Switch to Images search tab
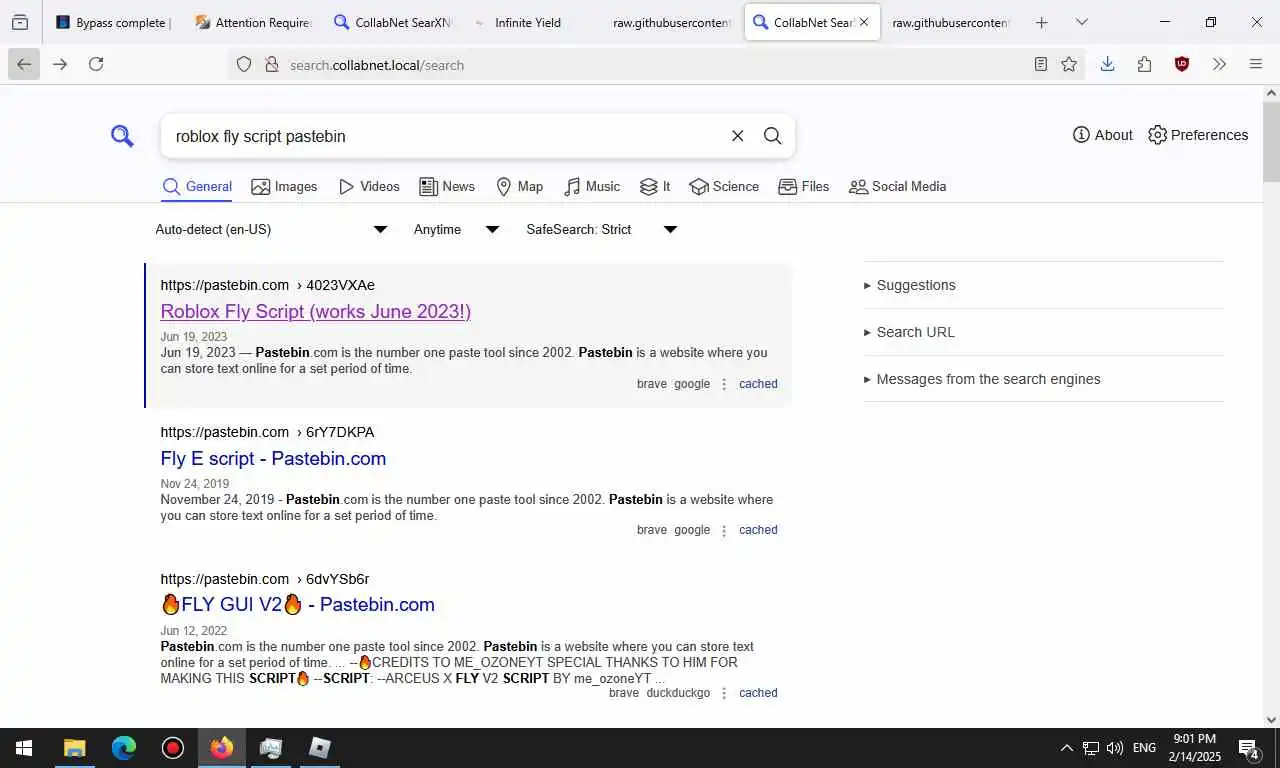This screenshot has width=1280, height=768. pyautogui.click(x=284, y=187)
